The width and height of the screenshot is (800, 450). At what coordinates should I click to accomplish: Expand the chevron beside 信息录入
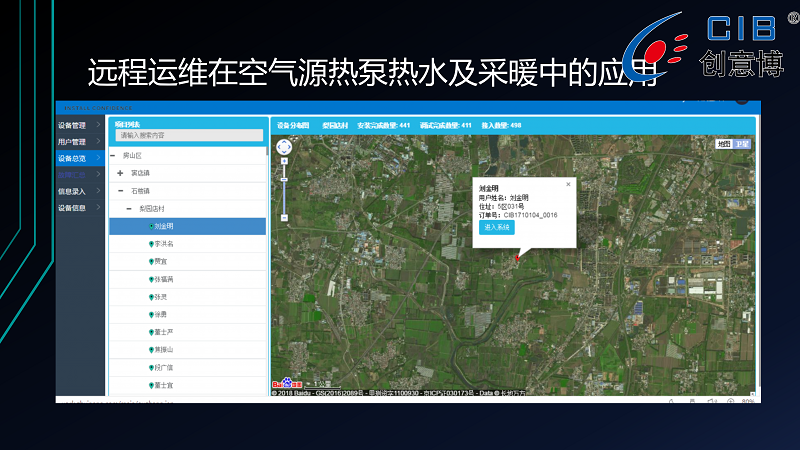(x=98, y=191)
